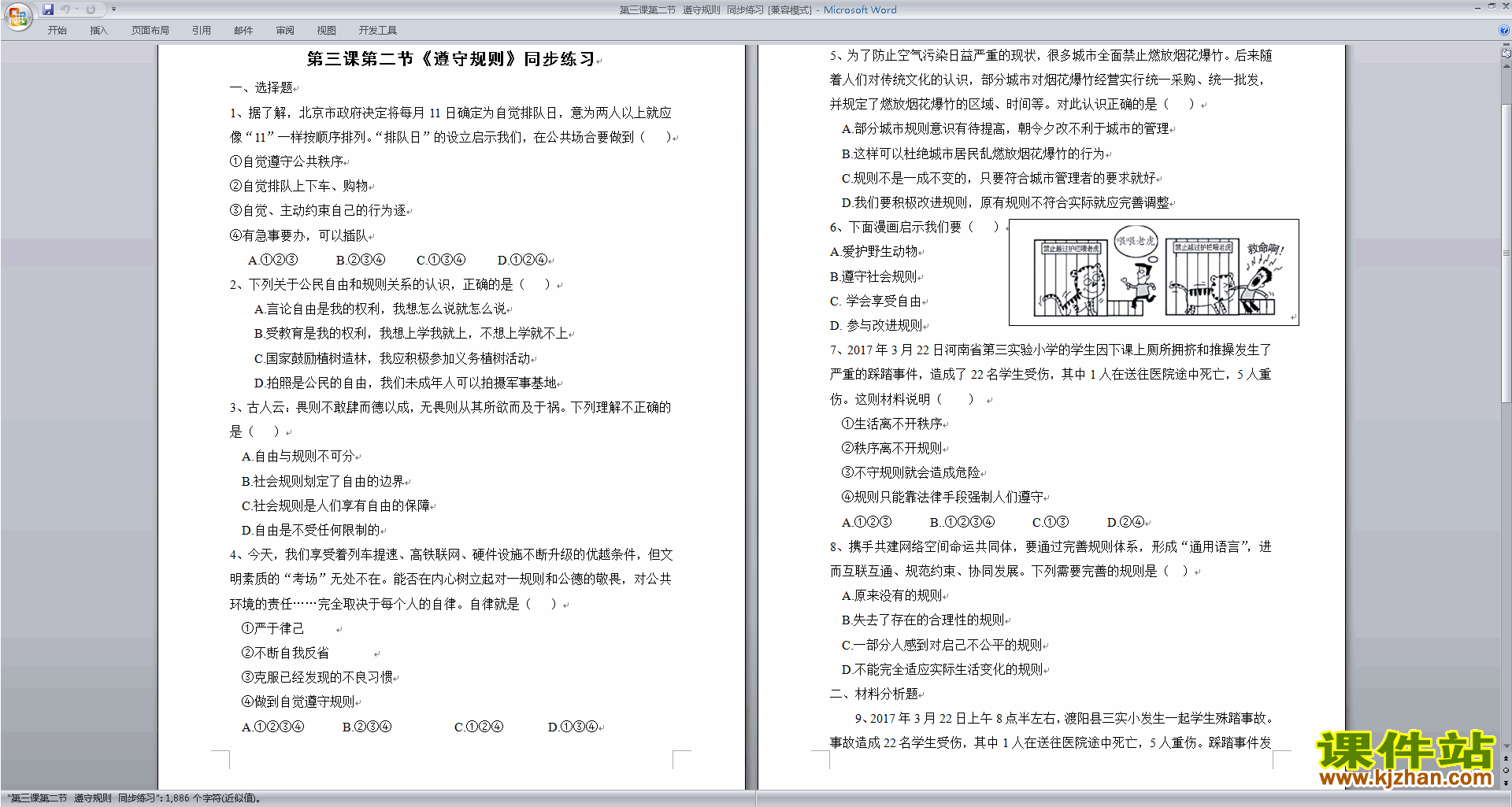
Task: Switch to the 审阅 tab
Action: tap(285, 30)
